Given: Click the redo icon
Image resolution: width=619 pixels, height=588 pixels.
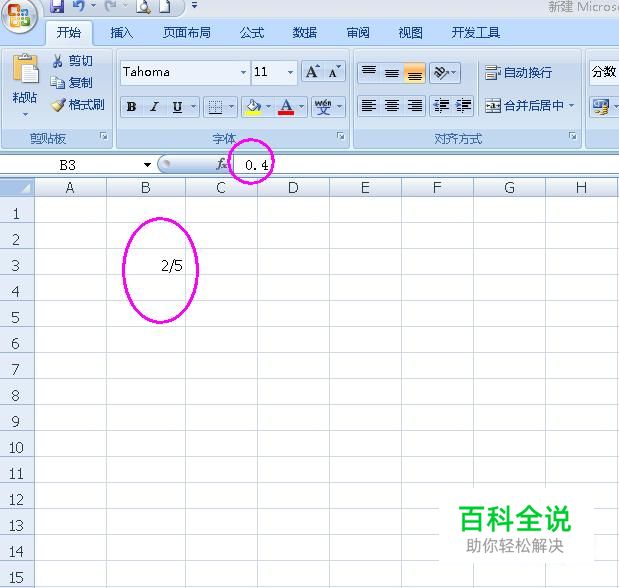Looking at the screenshot, I should [x=111, y=6].
